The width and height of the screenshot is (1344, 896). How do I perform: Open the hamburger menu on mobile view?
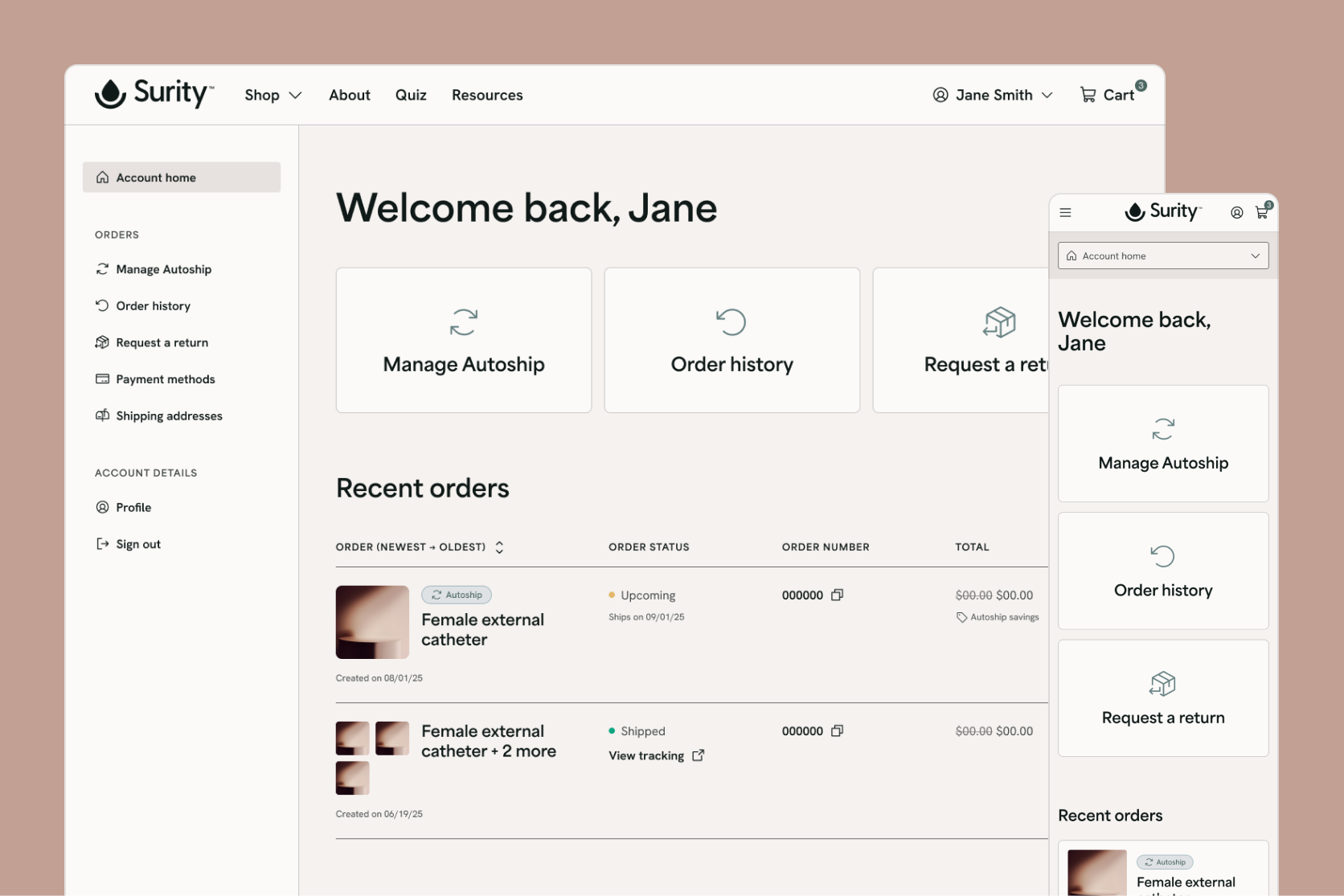click(x=1065, y=212)
